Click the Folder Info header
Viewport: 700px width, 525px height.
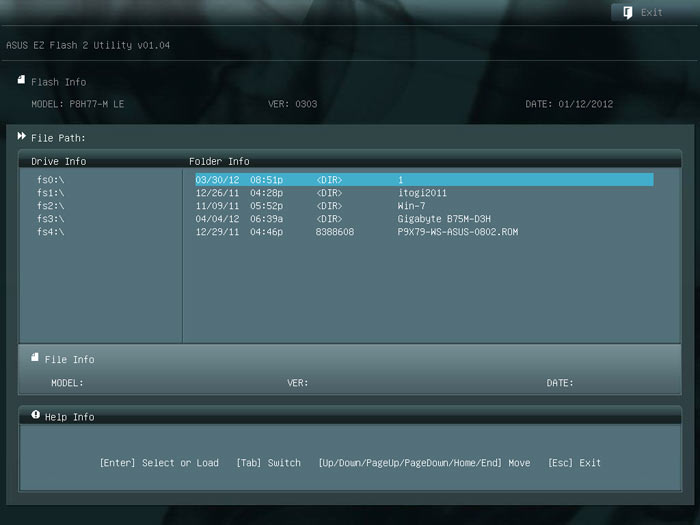pyautogui.click(x=219, y=161)
